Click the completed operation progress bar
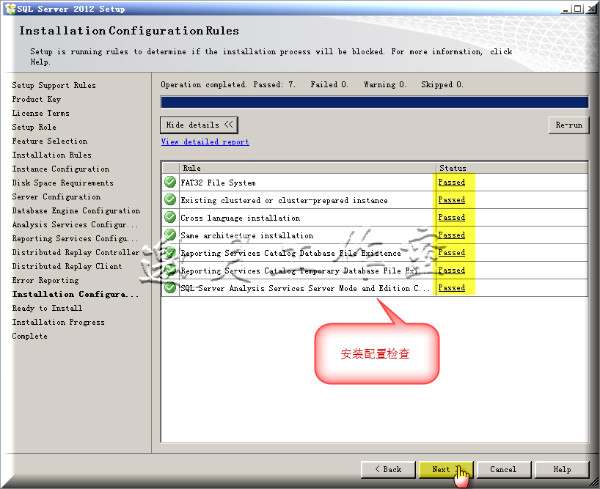 click(374, 102)
